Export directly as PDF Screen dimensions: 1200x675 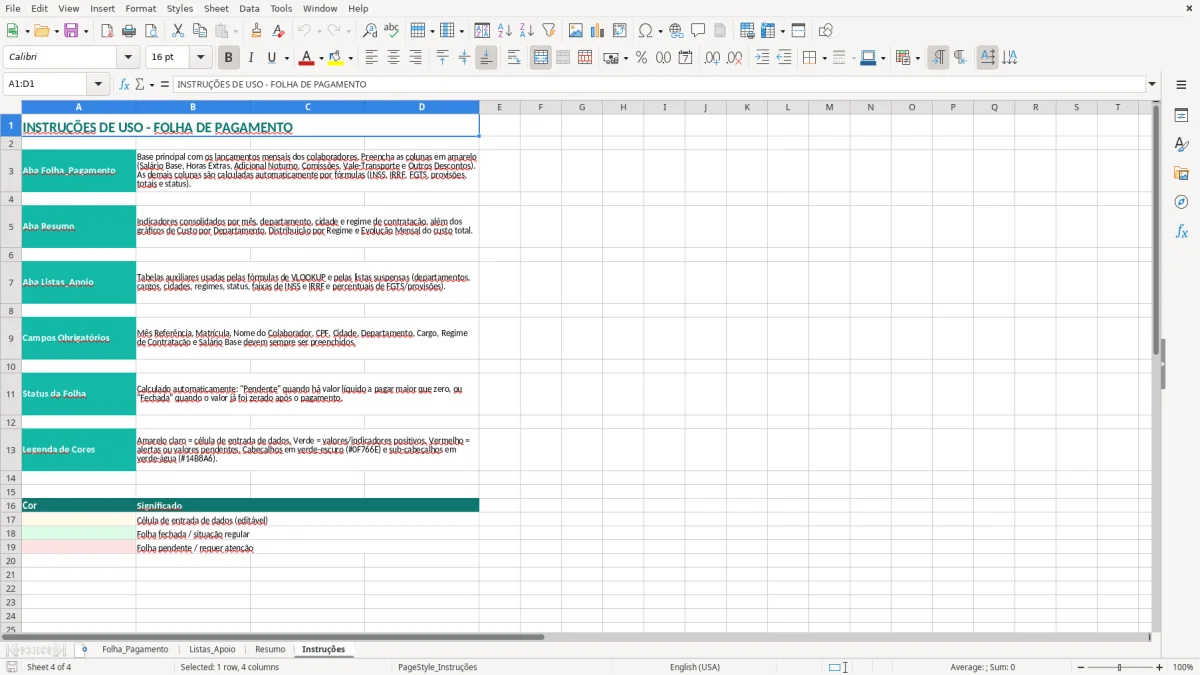(x=106, y=31)
